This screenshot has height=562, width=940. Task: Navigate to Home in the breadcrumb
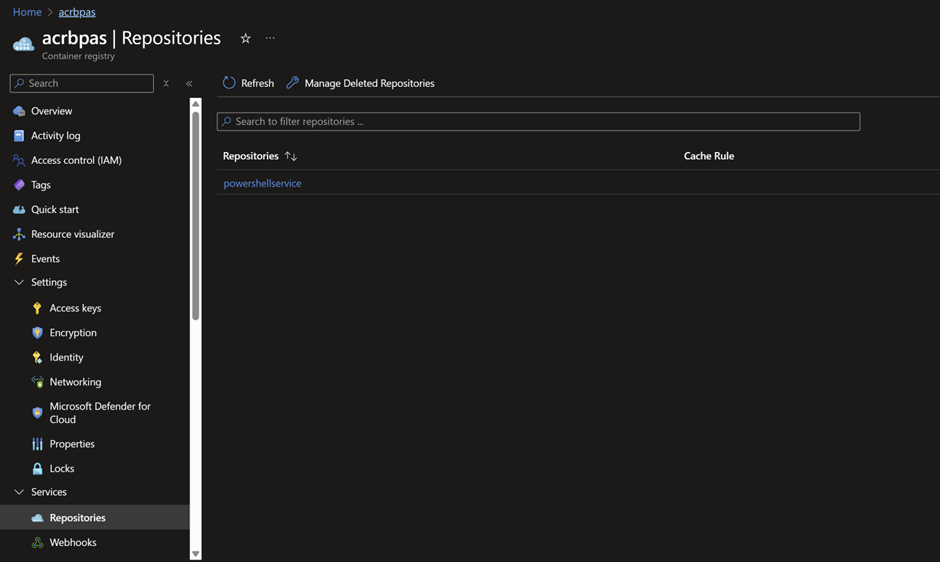pos(27,12)
